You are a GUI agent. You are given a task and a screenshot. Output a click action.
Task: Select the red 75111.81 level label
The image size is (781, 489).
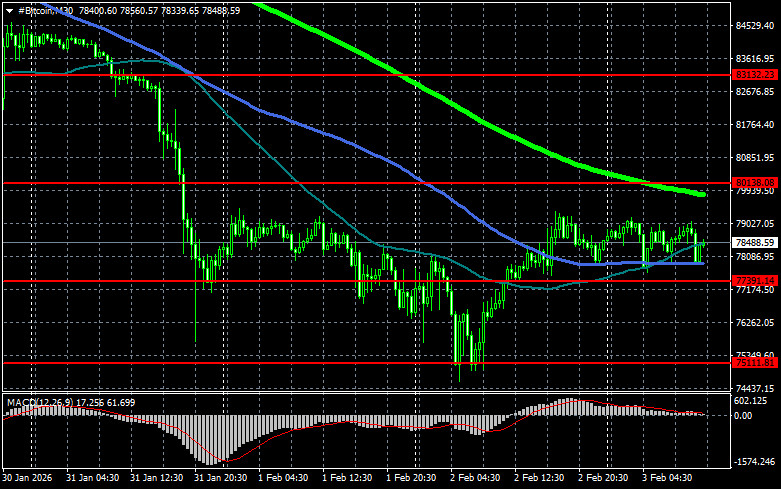tap(755, 363)
